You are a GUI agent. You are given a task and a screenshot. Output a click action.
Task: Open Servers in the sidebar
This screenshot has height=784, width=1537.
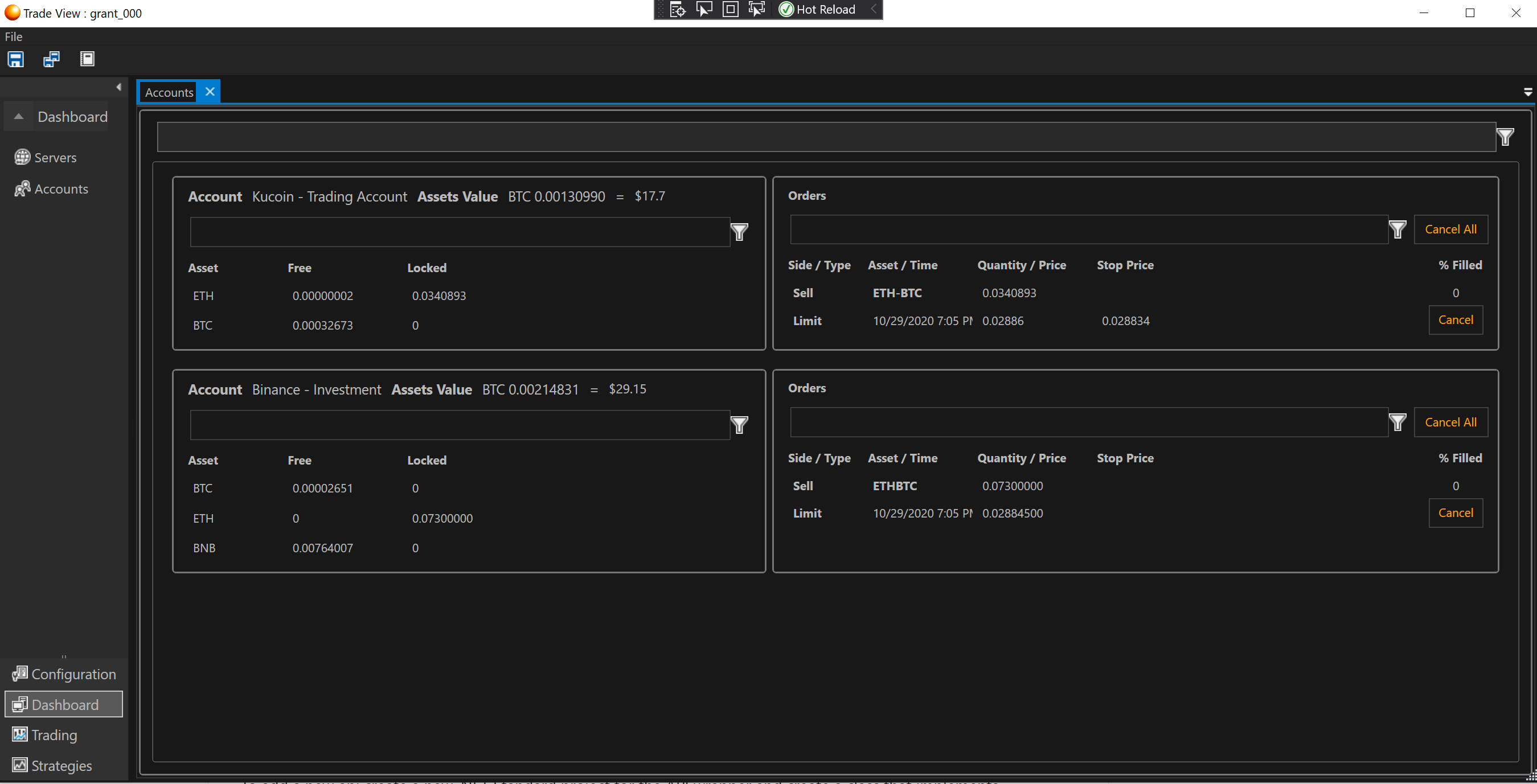tap(55, 158)
